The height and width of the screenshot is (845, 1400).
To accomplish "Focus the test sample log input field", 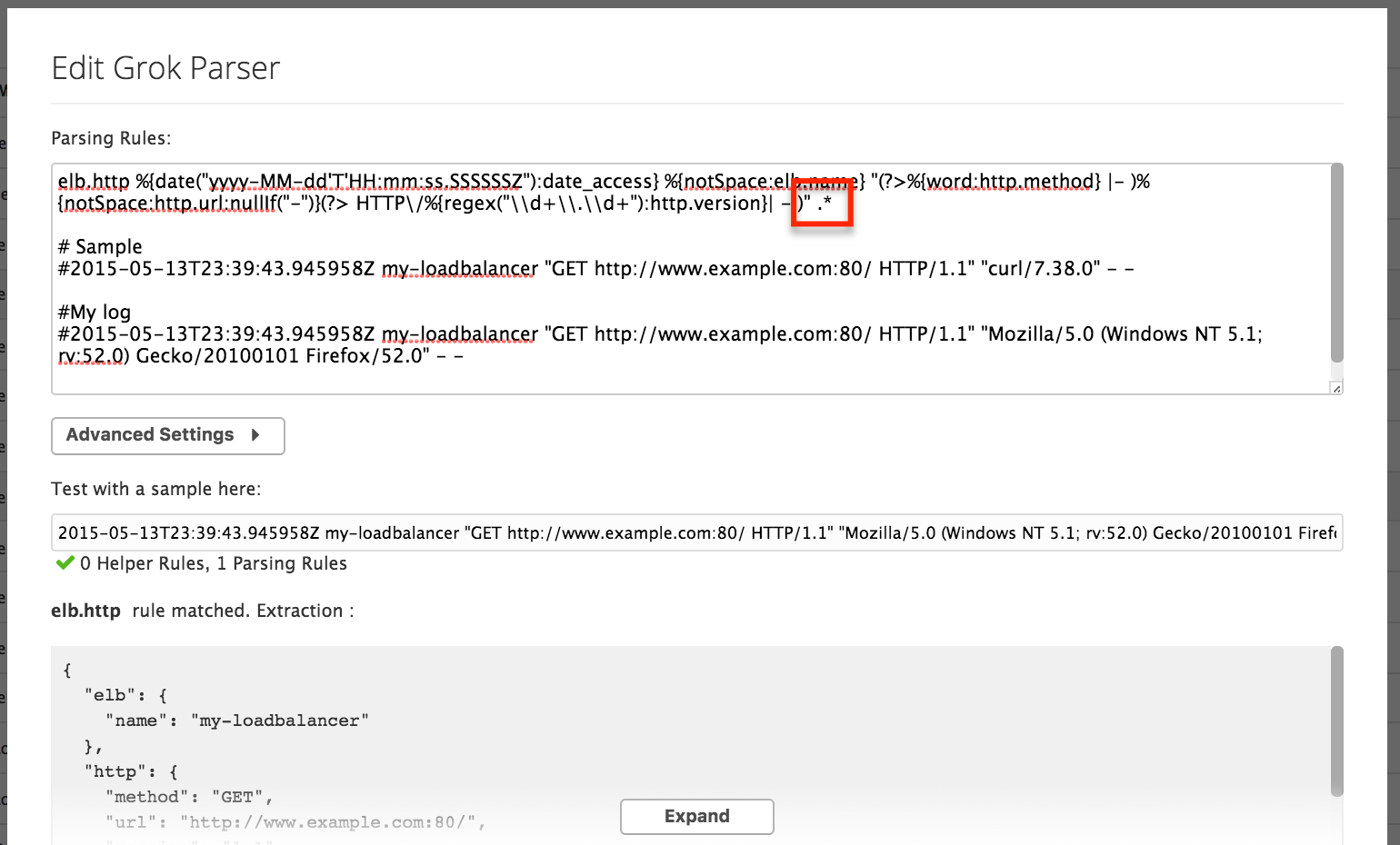I will [696, 533].
